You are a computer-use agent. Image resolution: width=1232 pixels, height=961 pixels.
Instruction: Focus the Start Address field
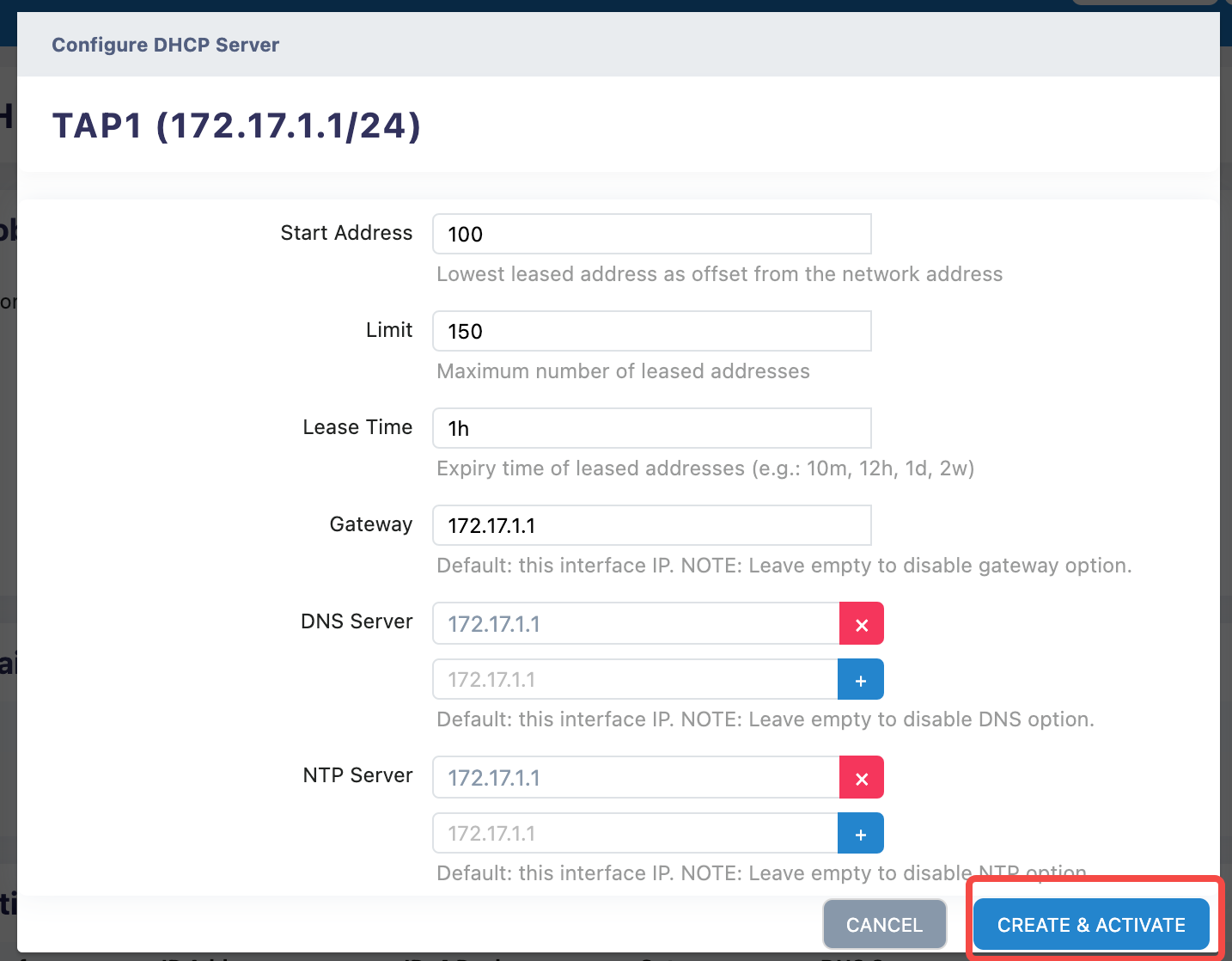point(651,234)
